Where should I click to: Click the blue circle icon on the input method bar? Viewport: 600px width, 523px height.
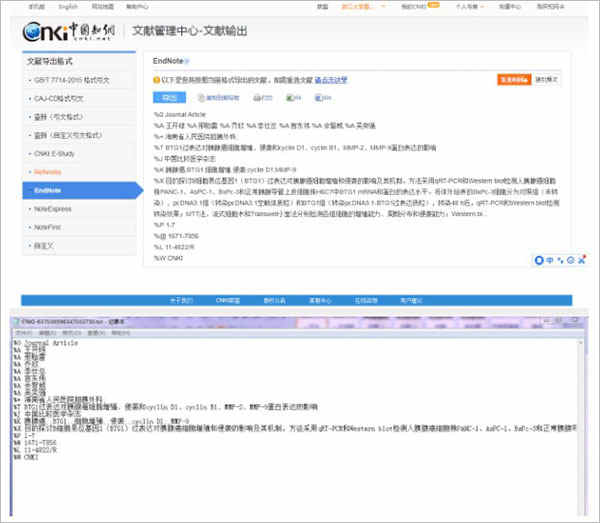539,260
